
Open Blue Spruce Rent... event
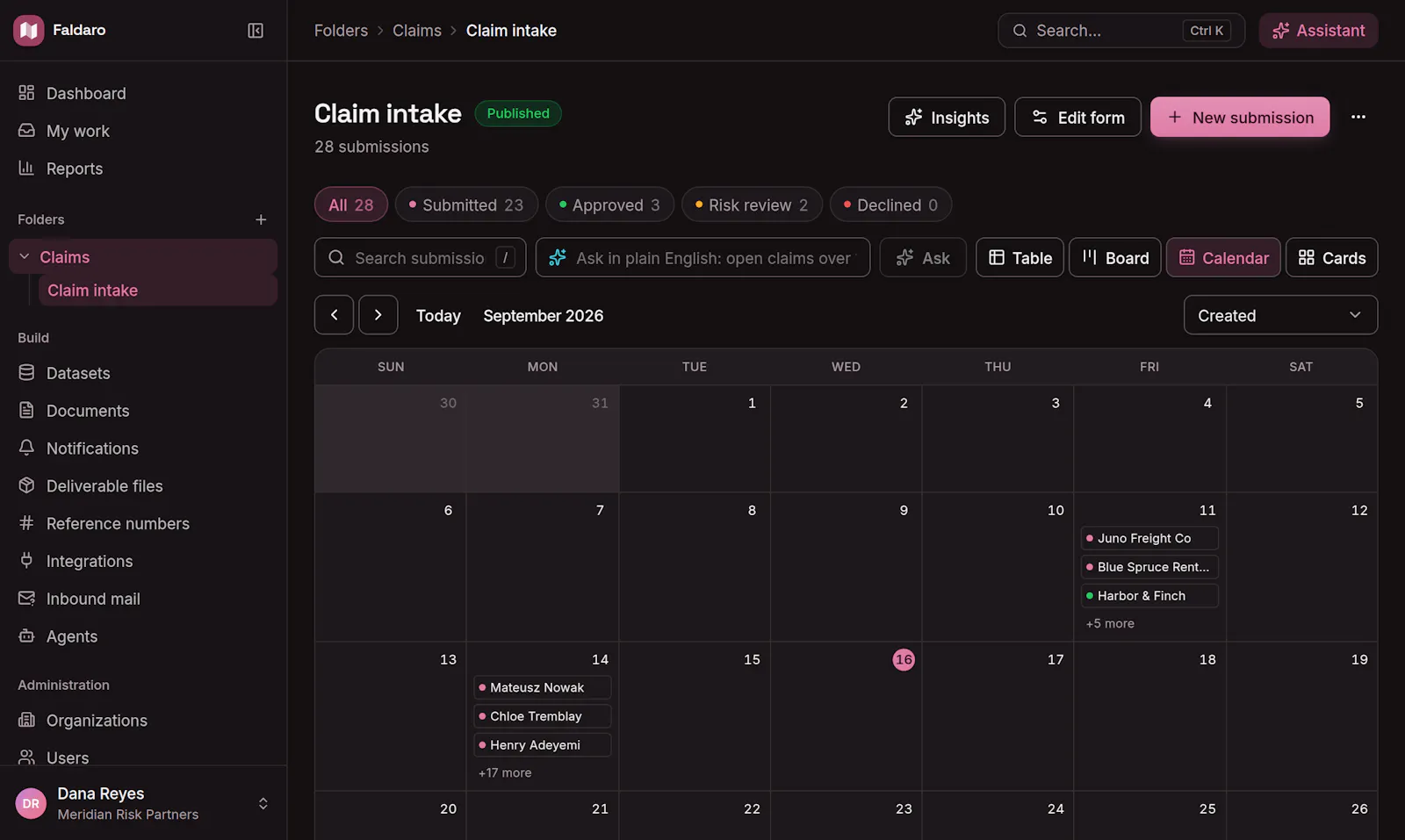click(1149, 567)
